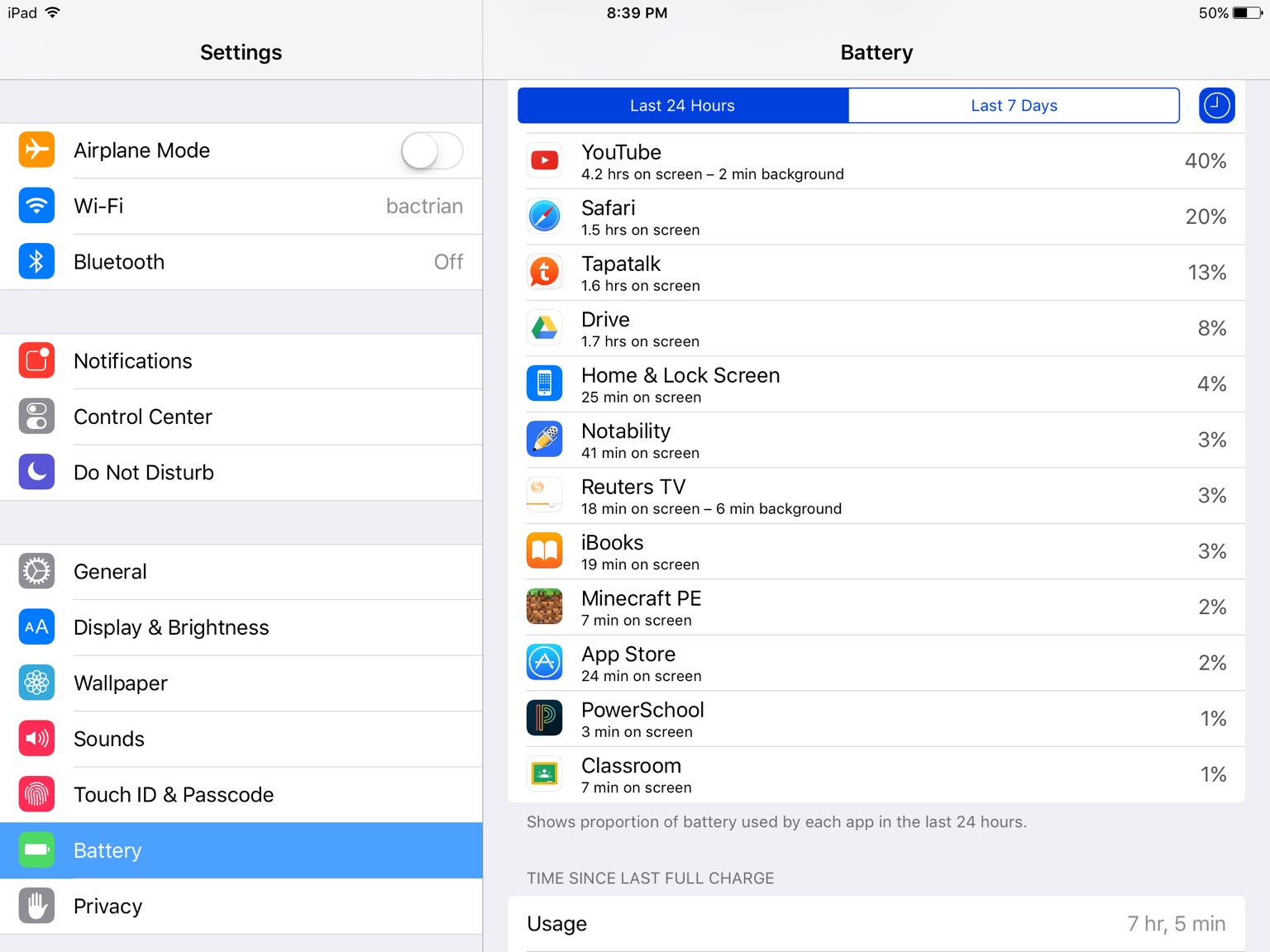
Task: Tap the clock icon to hide usage times
Action: (1216, 106)
